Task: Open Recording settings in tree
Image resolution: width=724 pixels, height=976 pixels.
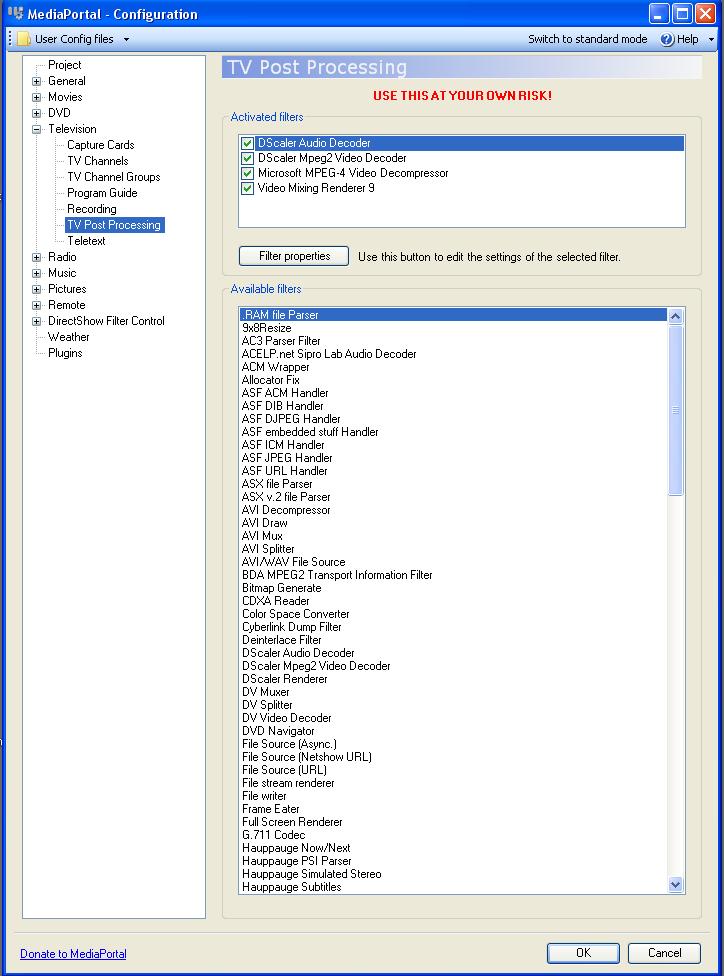Action: (x=92, y=209)
